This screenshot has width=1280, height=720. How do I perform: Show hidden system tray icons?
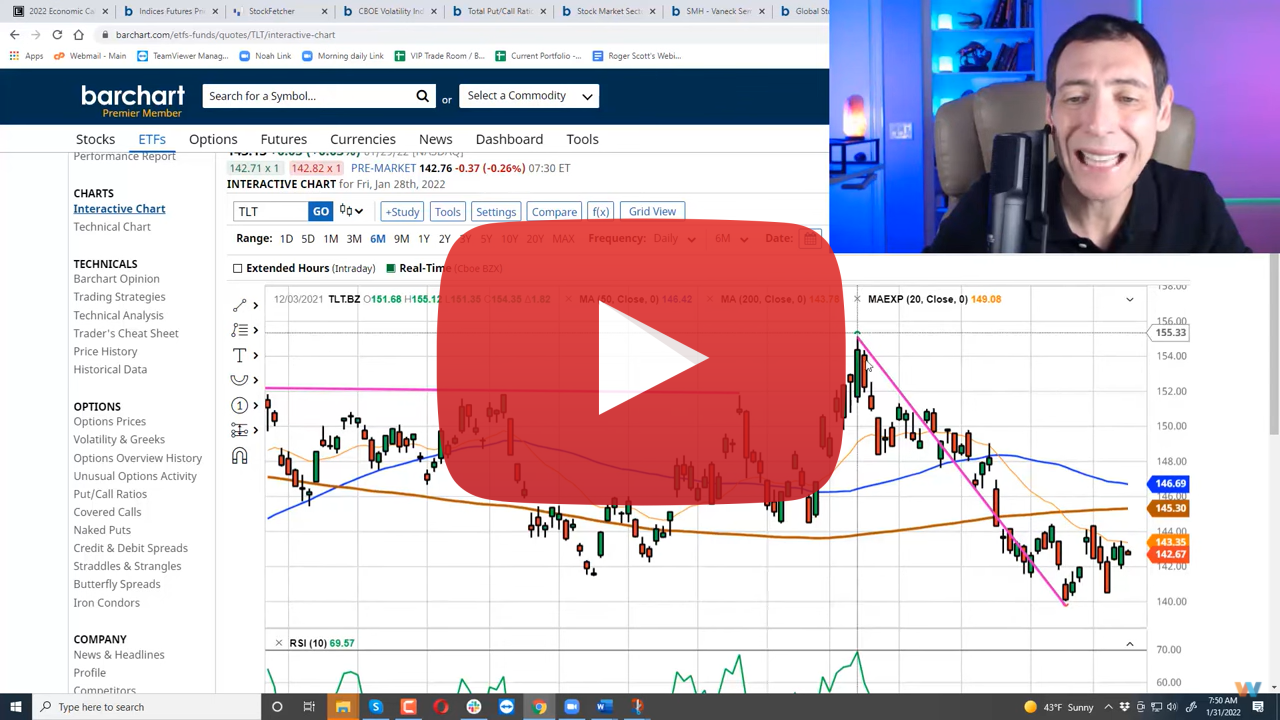tap(1109, 707)
